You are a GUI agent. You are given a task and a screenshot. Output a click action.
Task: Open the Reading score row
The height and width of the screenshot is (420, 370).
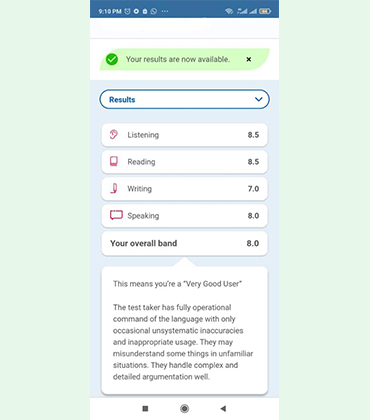coord(184,162)
